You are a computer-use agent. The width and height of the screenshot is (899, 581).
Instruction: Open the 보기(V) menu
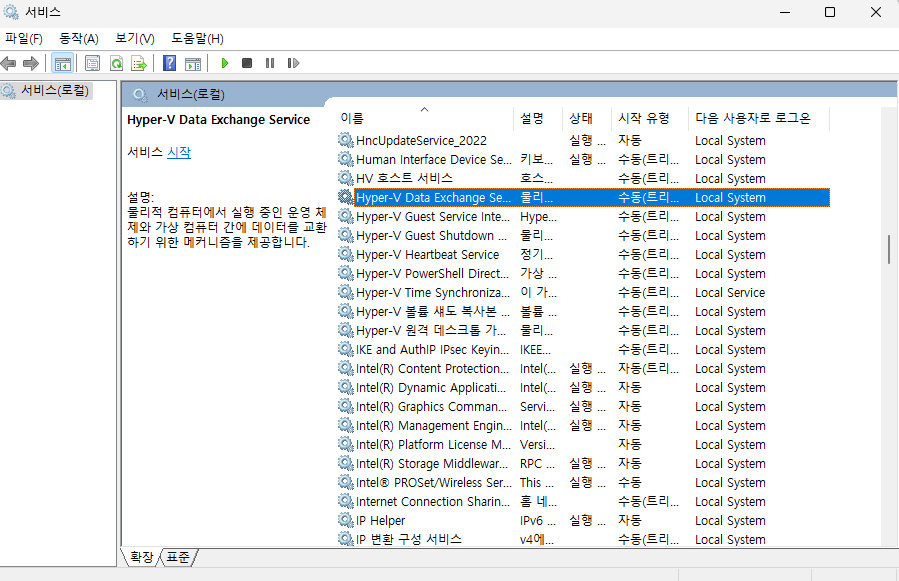135,38
